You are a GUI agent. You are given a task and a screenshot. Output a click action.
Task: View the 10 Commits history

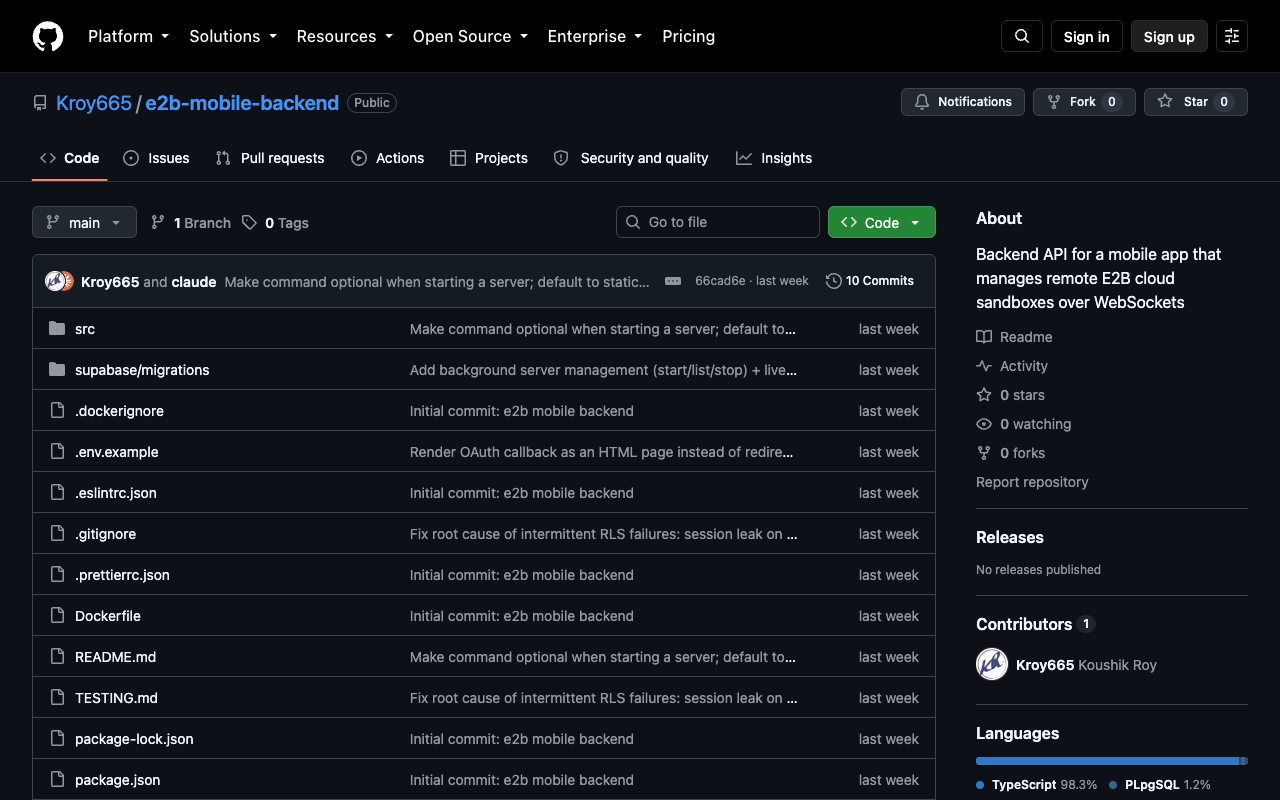(870, 281)
